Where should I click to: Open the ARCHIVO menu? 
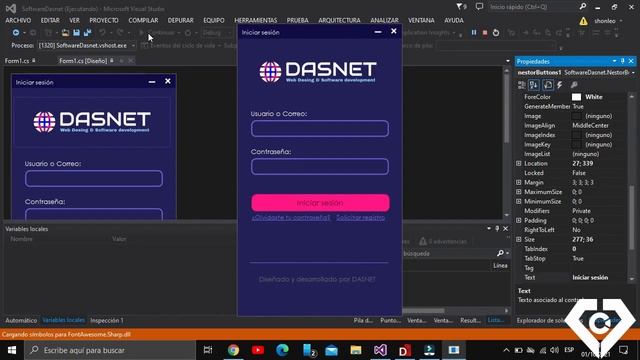point(18,20)
